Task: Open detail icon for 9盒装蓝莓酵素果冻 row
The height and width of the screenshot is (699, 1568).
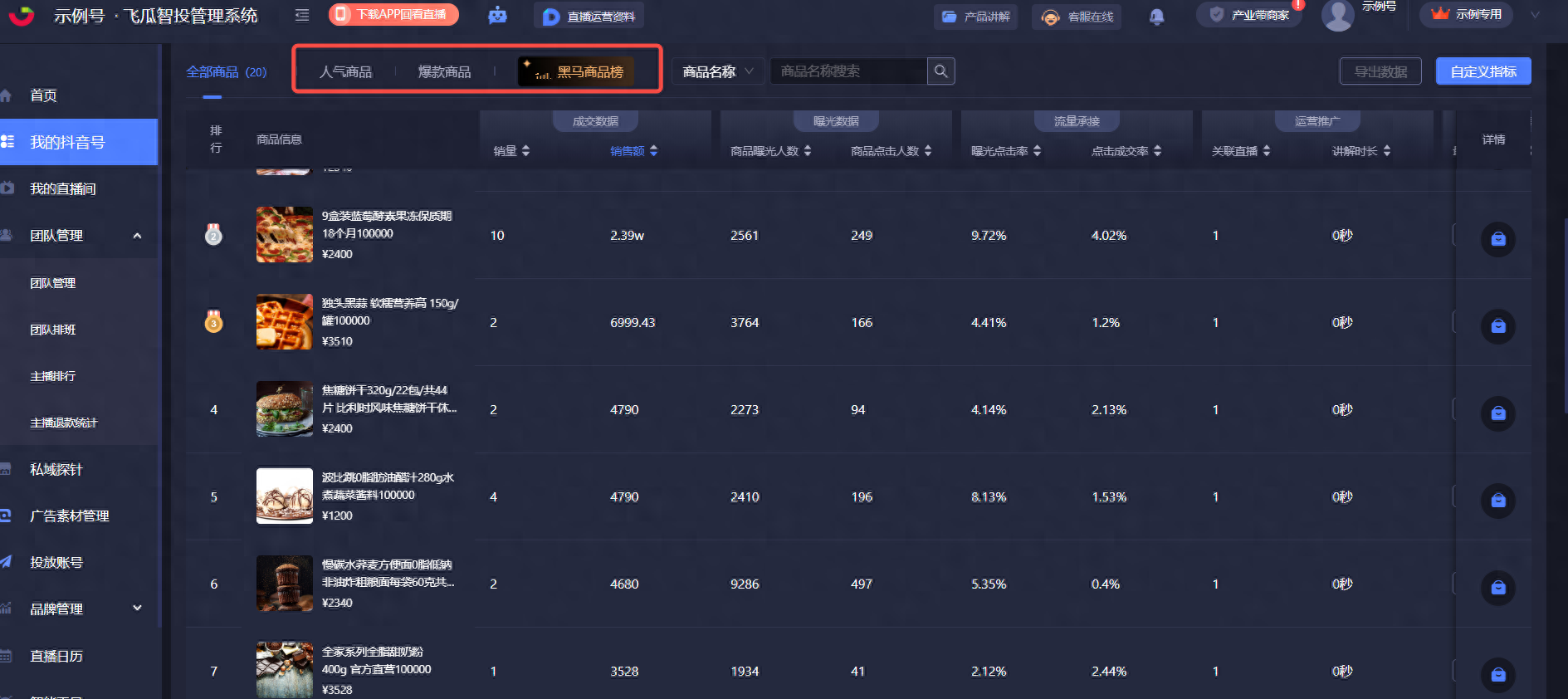Action: click(x=1498, y=239)
